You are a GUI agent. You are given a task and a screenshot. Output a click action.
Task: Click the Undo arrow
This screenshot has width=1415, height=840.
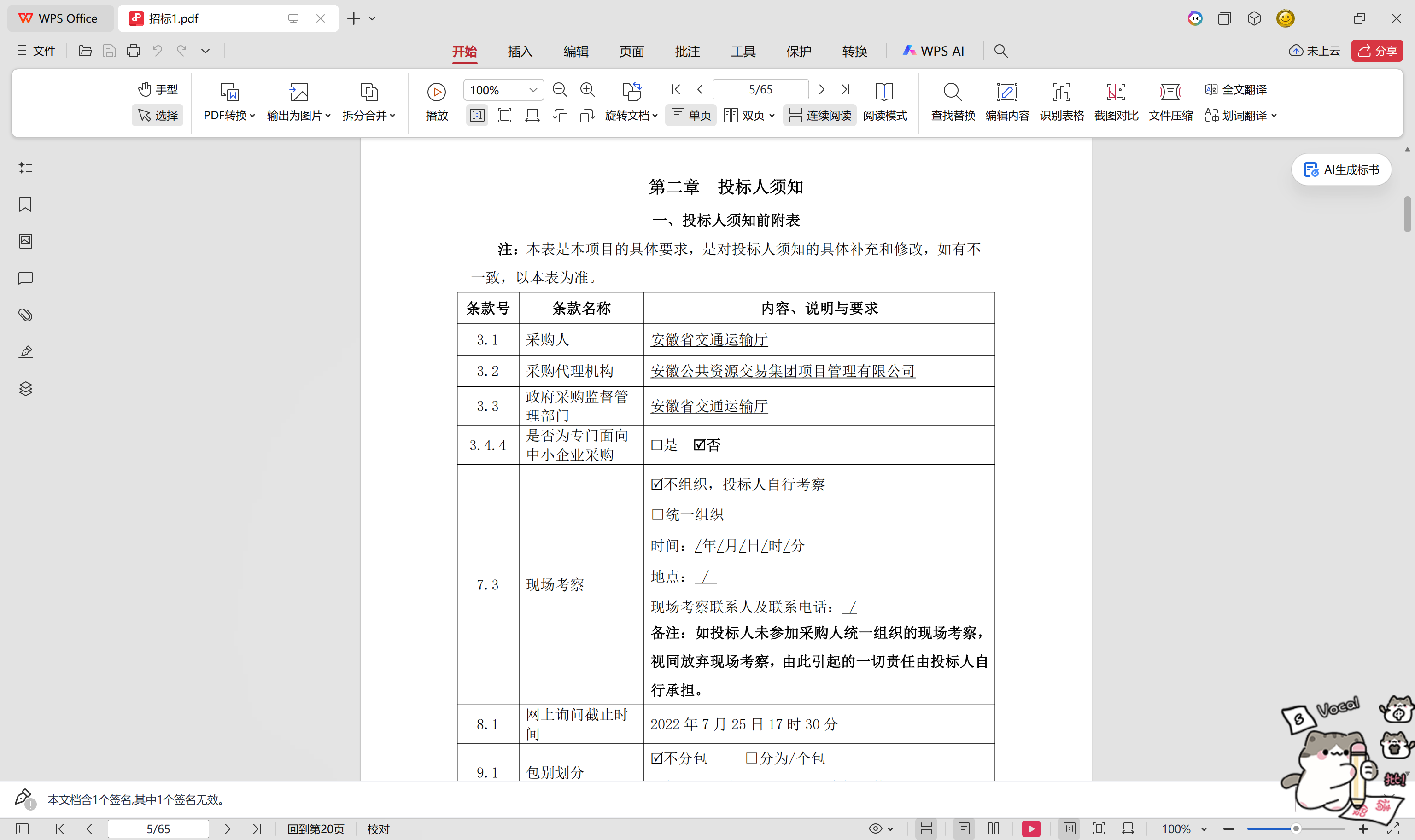point(158,51)
